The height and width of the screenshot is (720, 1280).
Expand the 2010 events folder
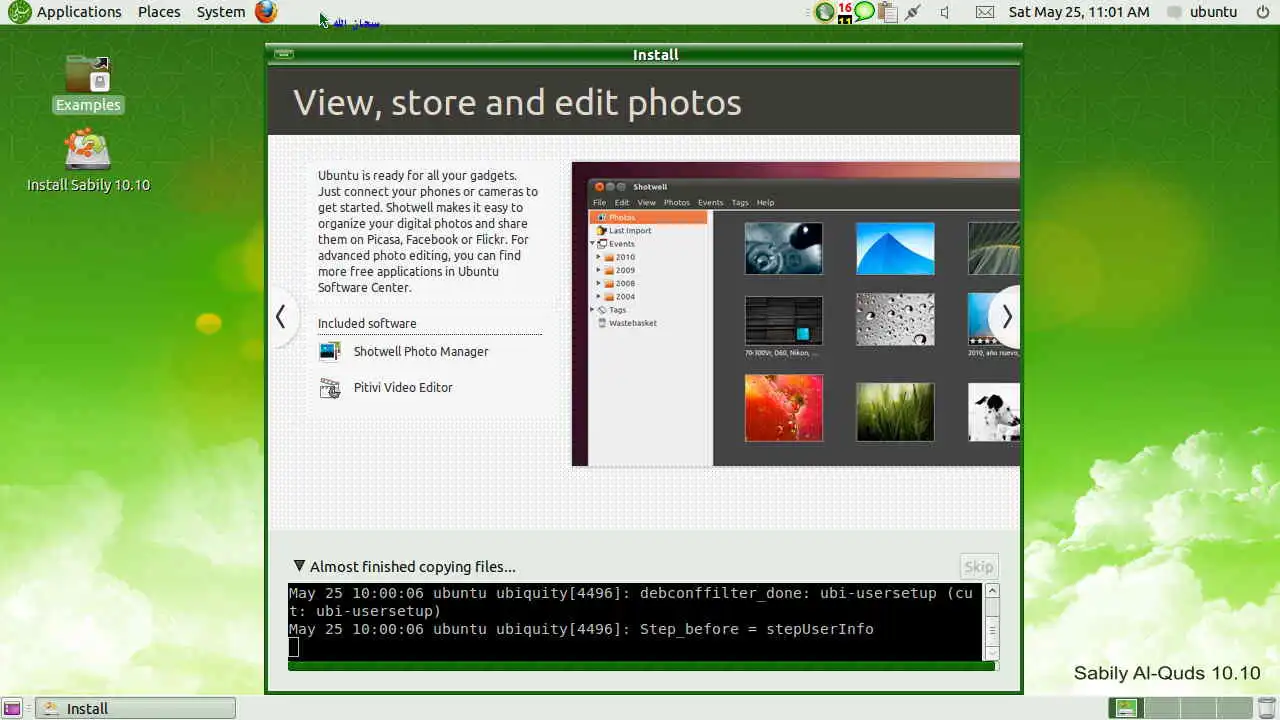coord(599,257)
